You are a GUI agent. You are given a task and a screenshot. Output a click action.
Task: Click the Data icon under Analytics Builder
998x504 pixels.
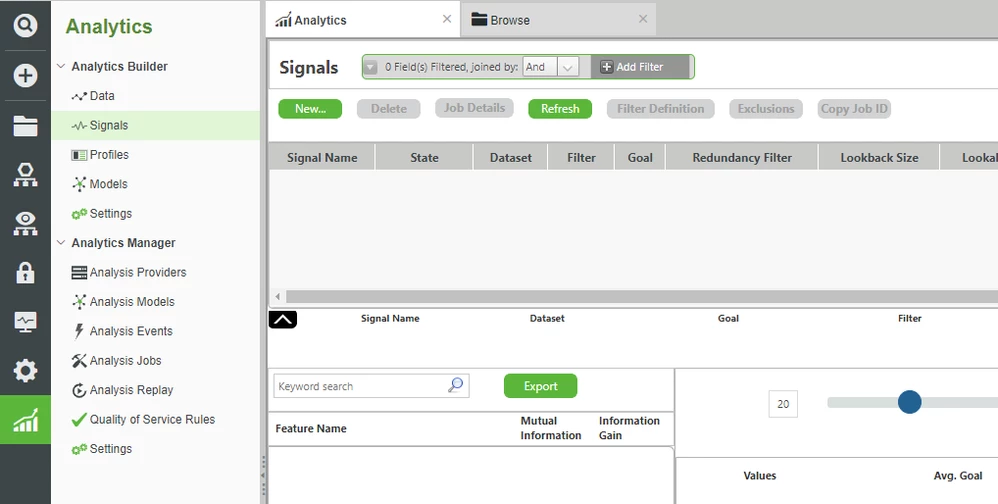(x=79, y=96)
